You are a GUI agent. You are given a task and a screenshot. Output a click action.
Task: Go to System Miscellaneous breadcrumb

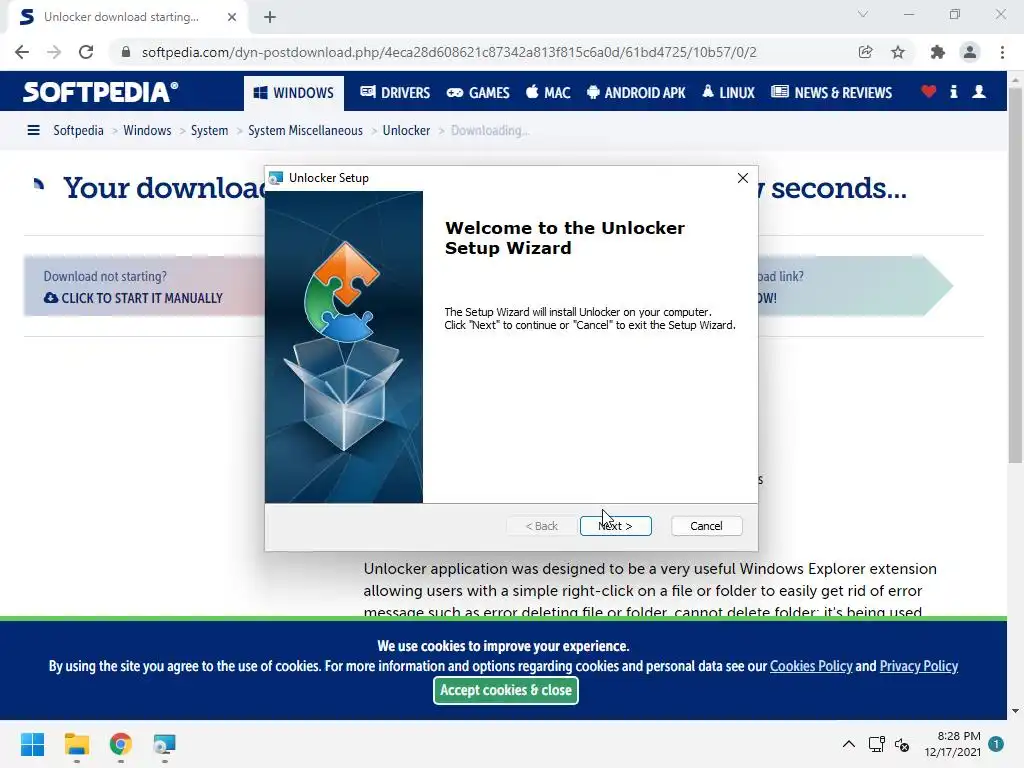point(305,130)
